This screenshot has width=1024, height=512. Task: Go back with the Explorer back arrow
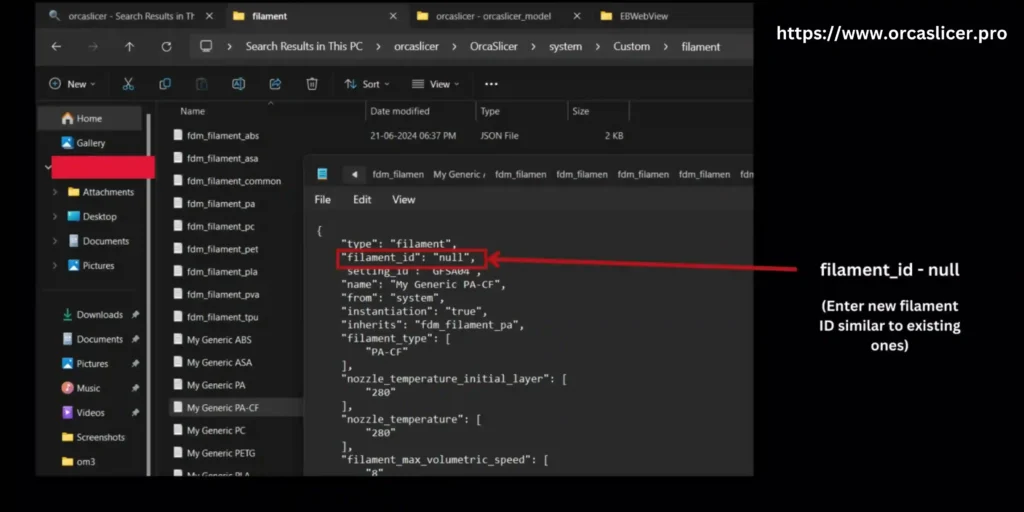coord(56,46)
